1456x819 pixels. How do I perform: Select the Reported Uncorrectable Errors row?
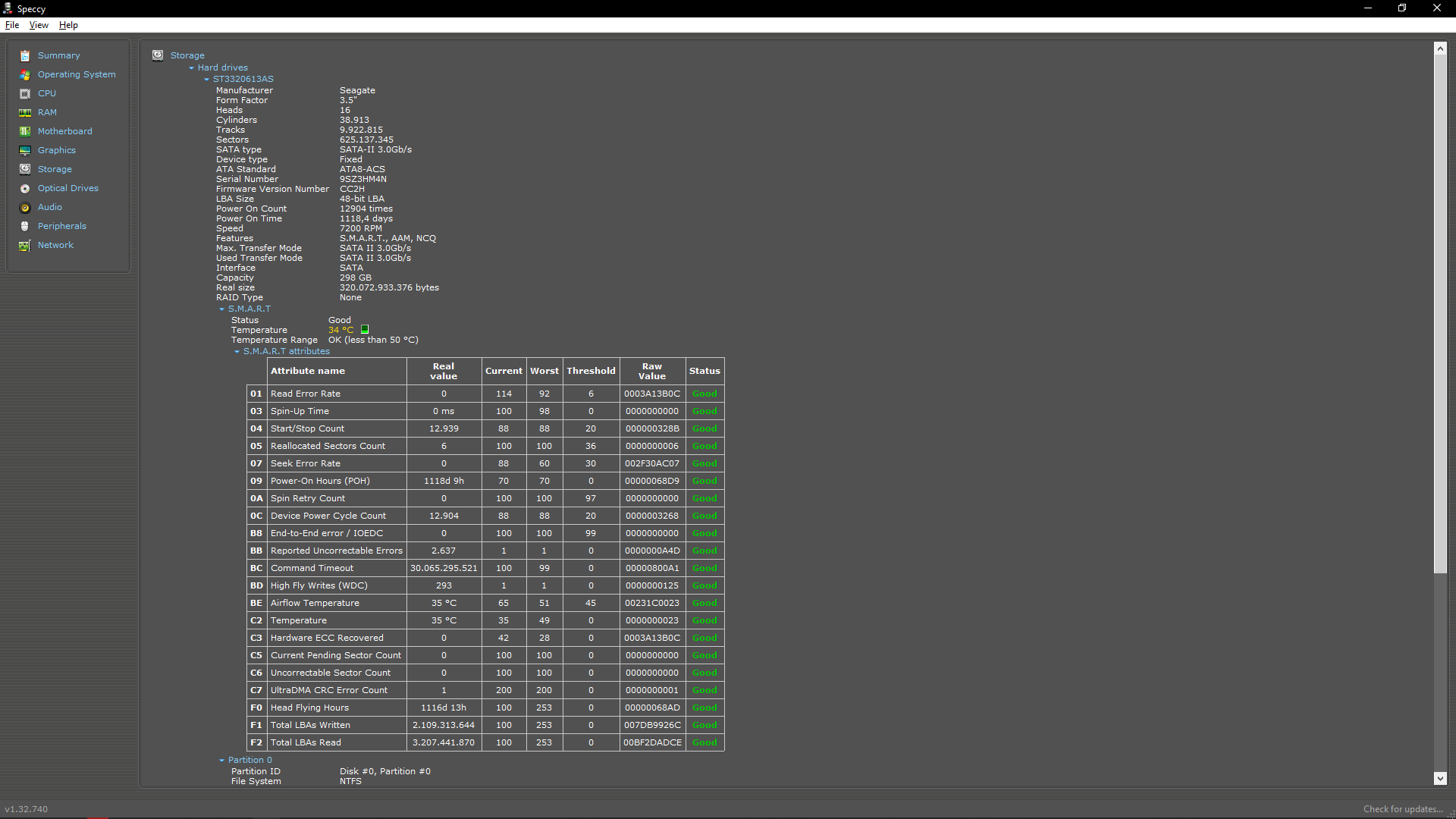click(x=485, y=551)
